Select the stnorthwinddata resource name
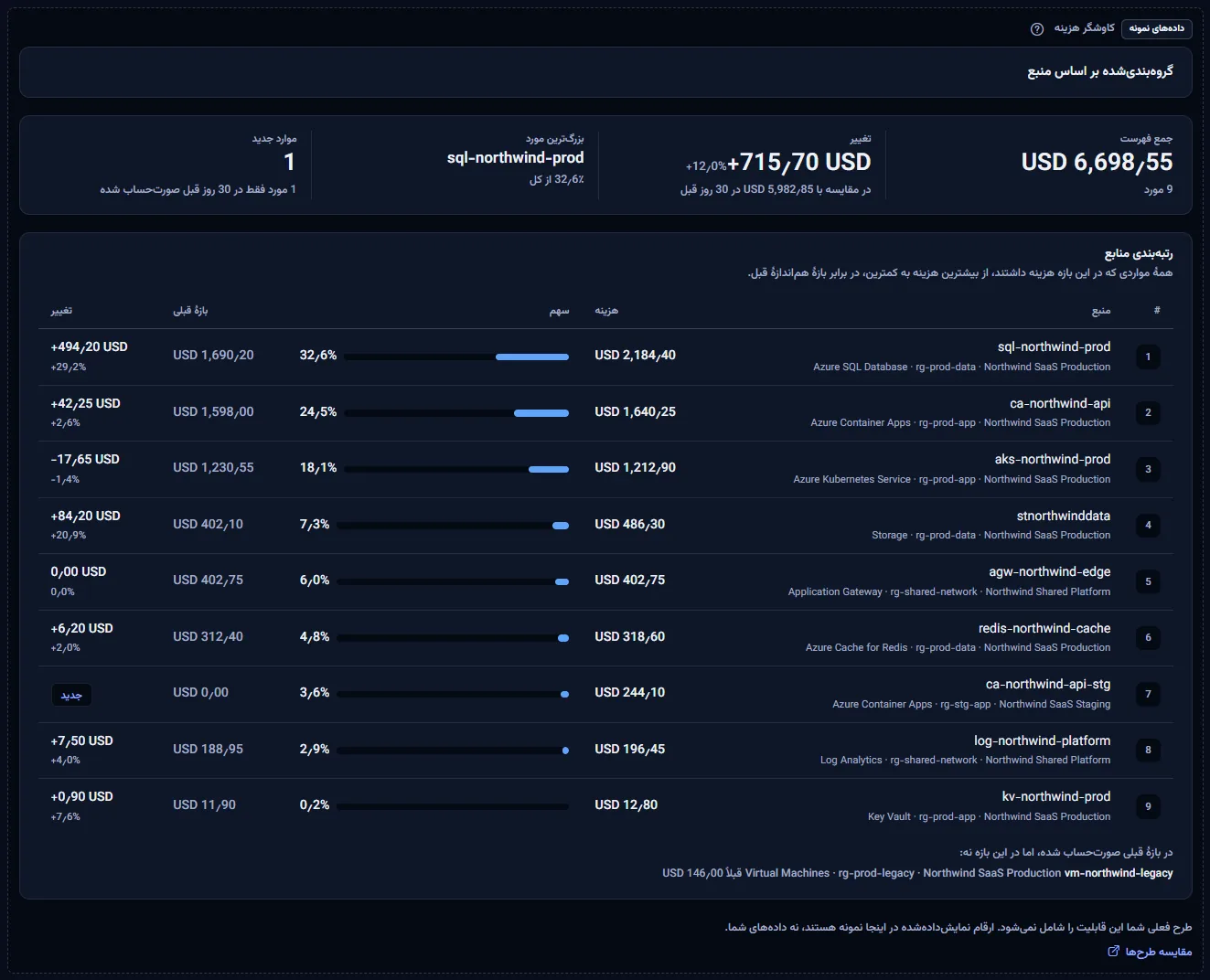The width and height of the screenshot is (1210, 980). click(x=1064, y=516)
